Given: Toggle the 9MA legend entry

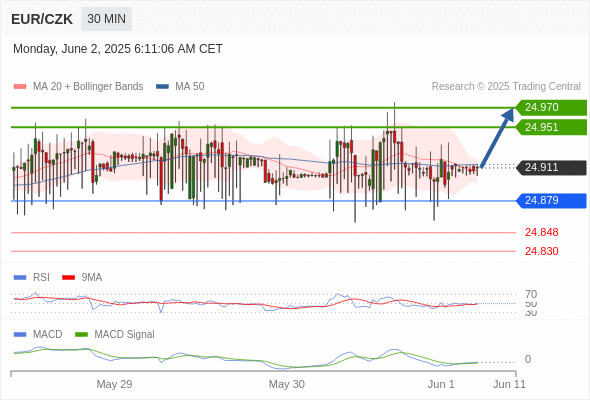Looking at the screenshot, I should coord(82,277).
